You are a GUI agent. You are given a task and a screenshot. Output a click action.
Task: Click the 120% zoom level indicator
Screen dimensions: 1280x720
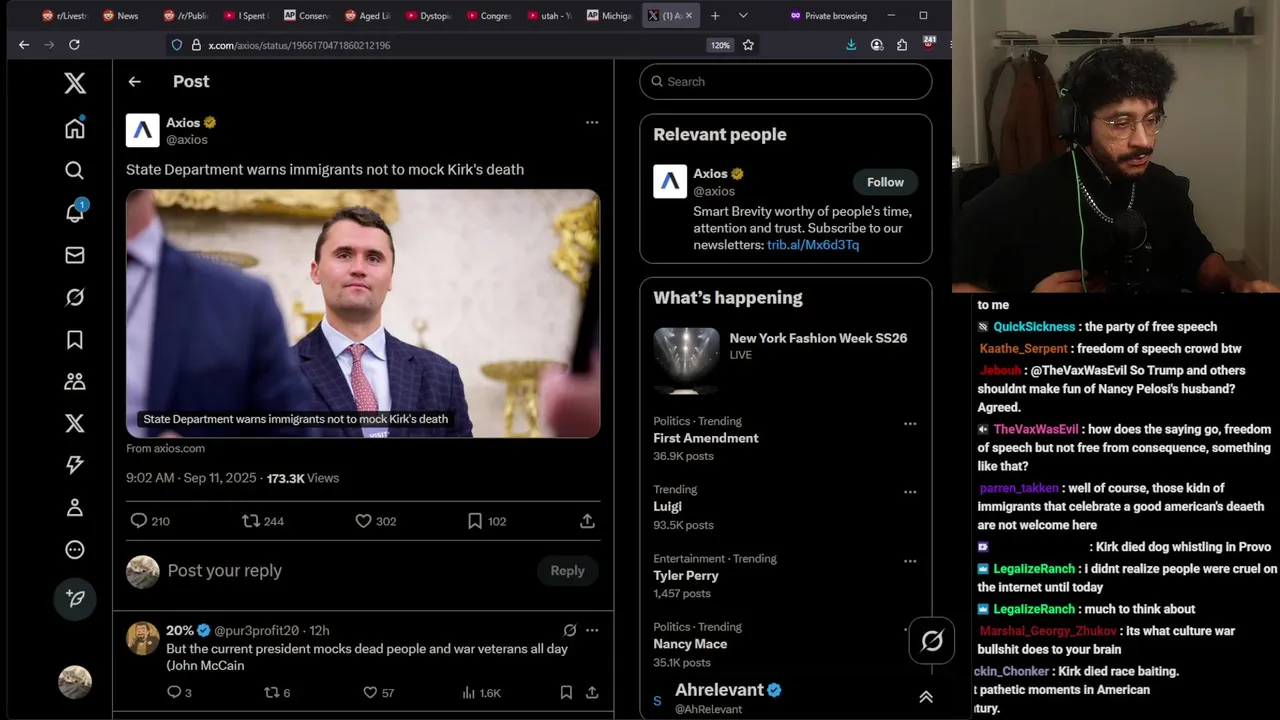(x=720, y=45)
